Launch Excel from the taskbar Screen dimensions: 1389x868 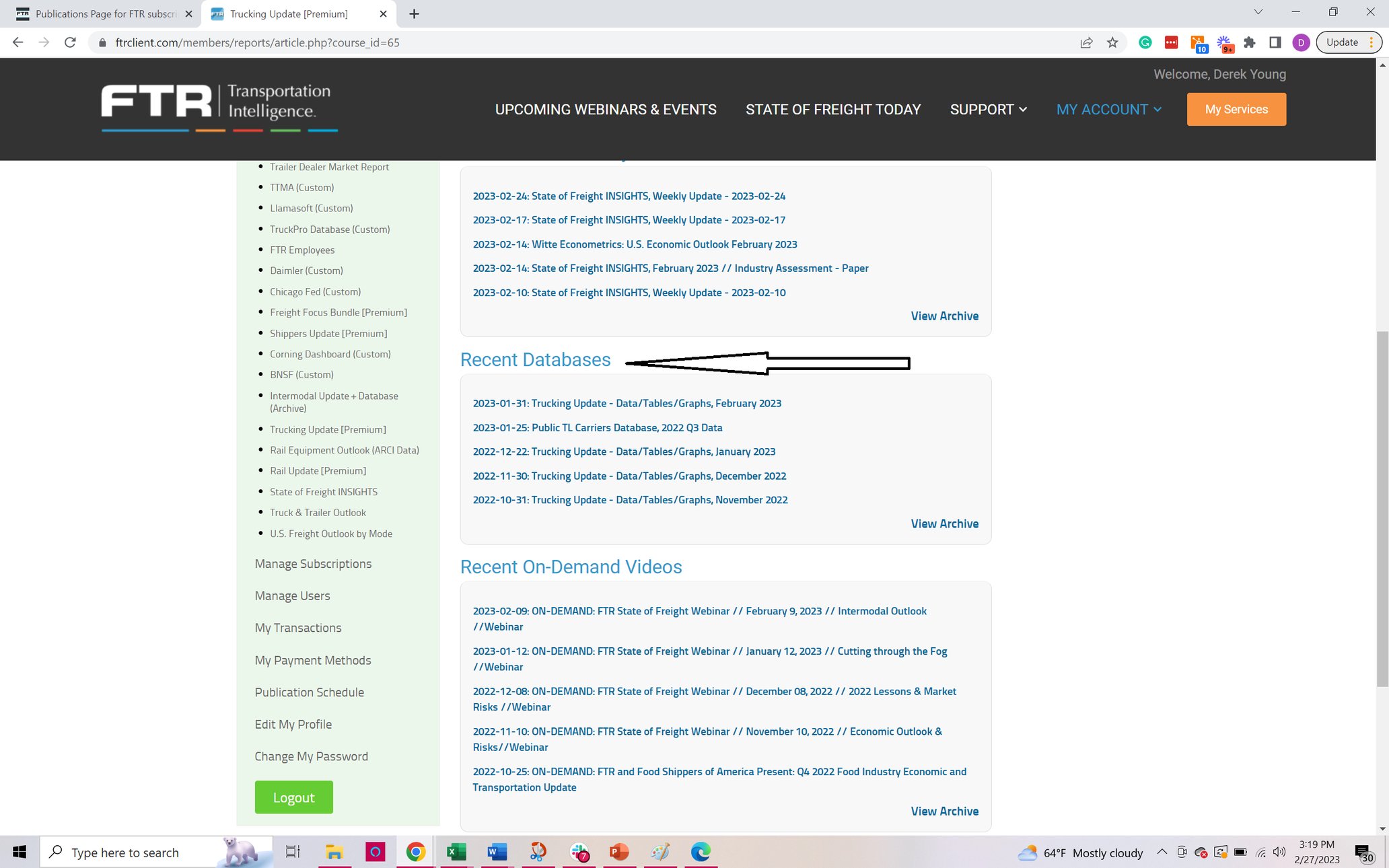point(456,852)
